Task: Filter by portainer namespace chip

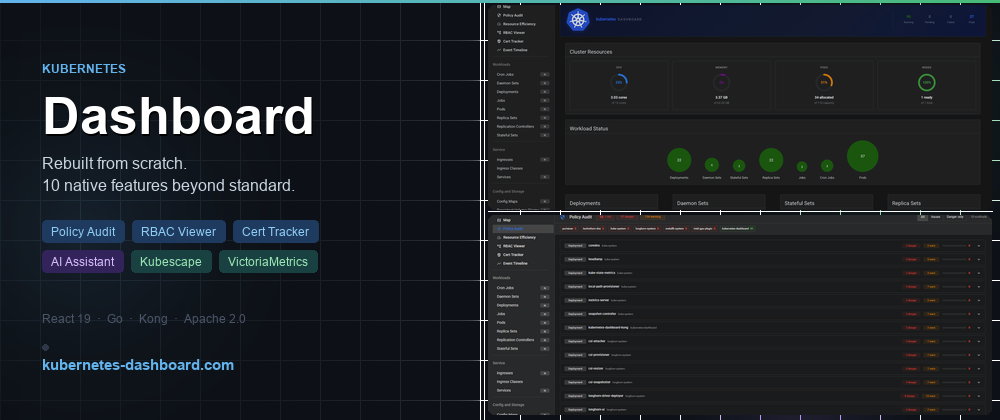Action: pyautogui.click(x=569, y=229)
